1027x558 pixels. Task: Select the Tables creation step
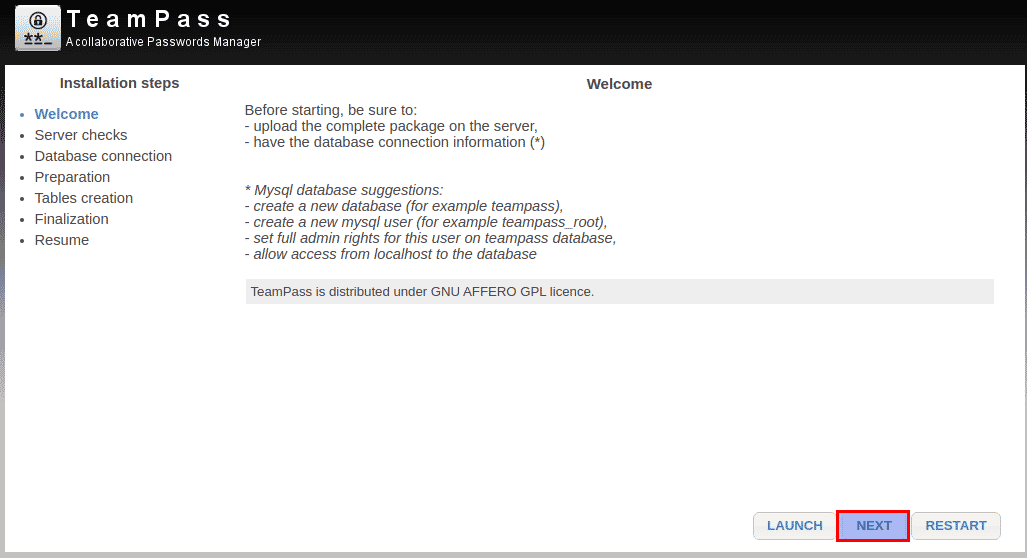[x=83, y=198]
